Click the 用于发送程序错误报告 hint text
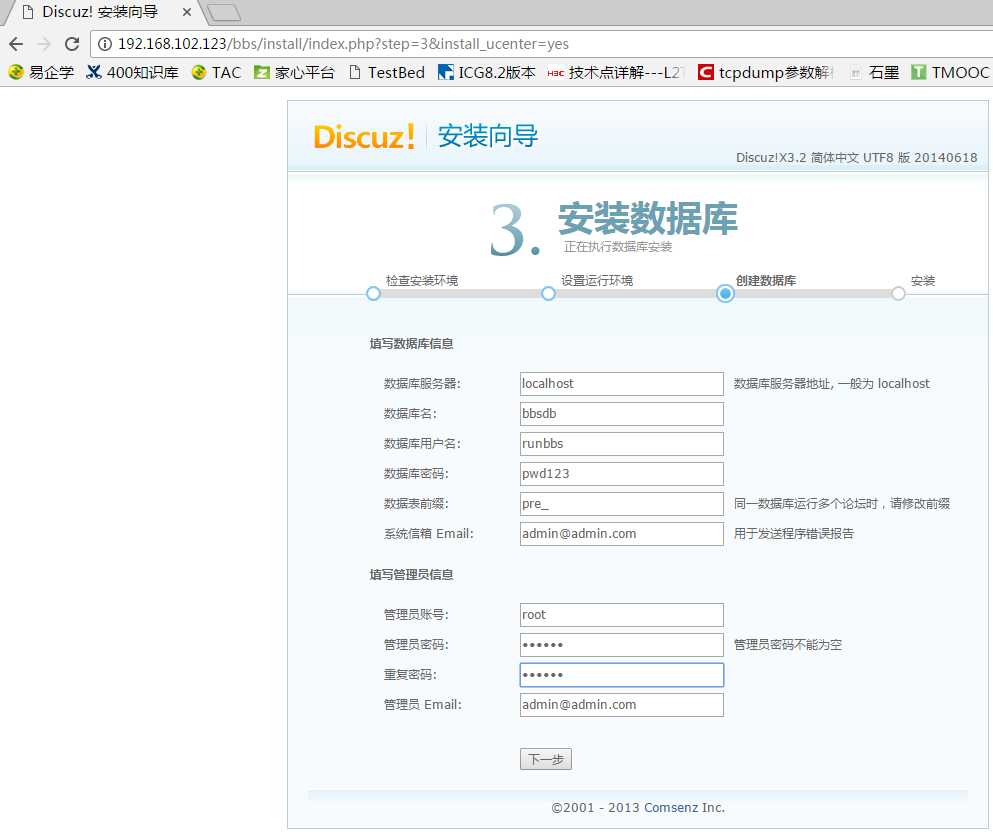This screenshot has height=832, width=993. (794, 534)
